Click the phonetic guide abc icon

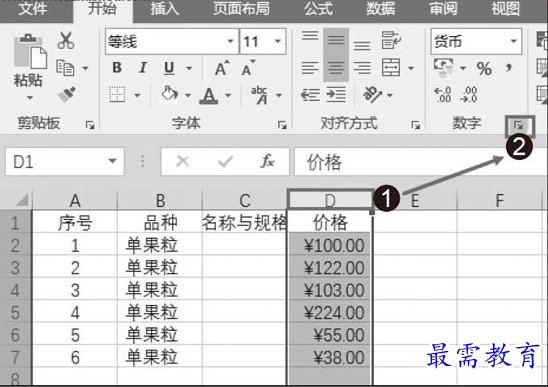pyautogui.click(x=259, y=95)
